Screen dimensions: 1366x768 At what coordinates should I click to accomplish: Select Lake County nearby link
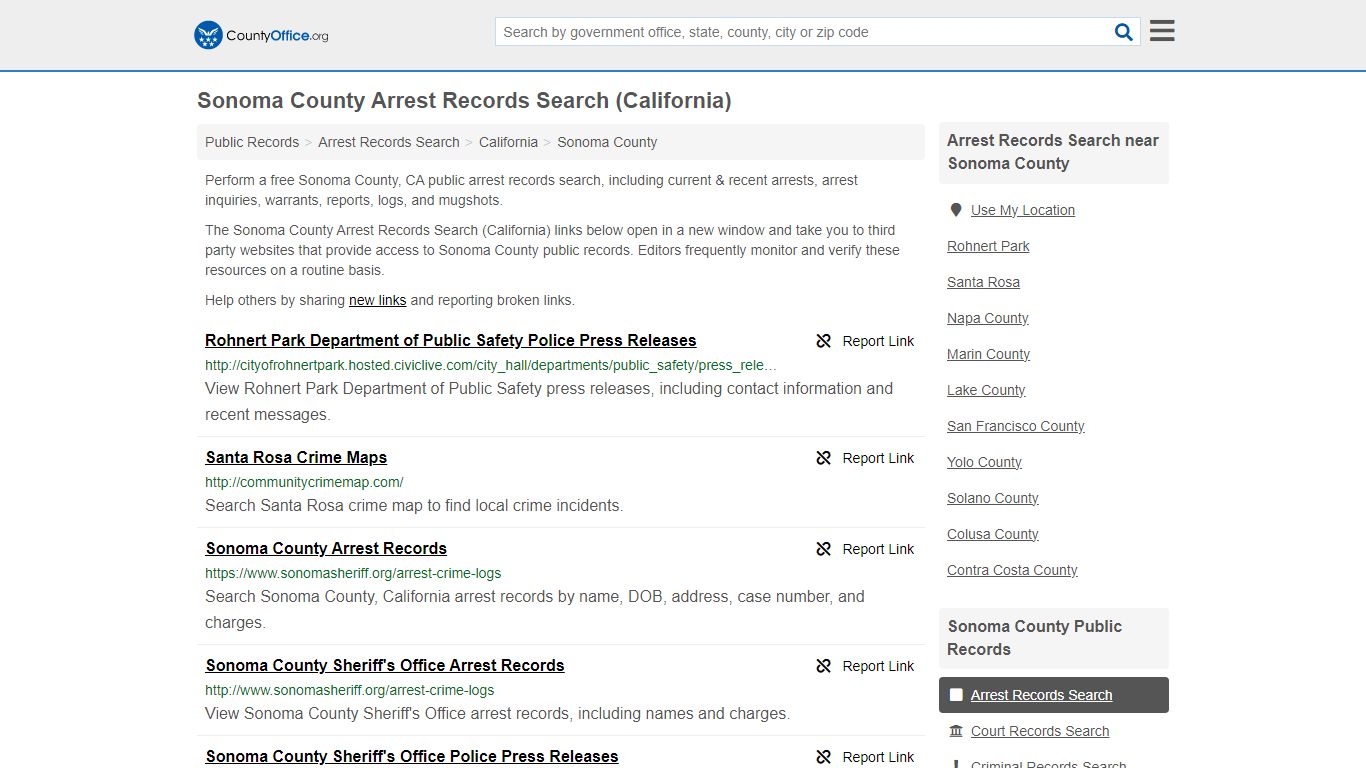click(x=986, y=390)
